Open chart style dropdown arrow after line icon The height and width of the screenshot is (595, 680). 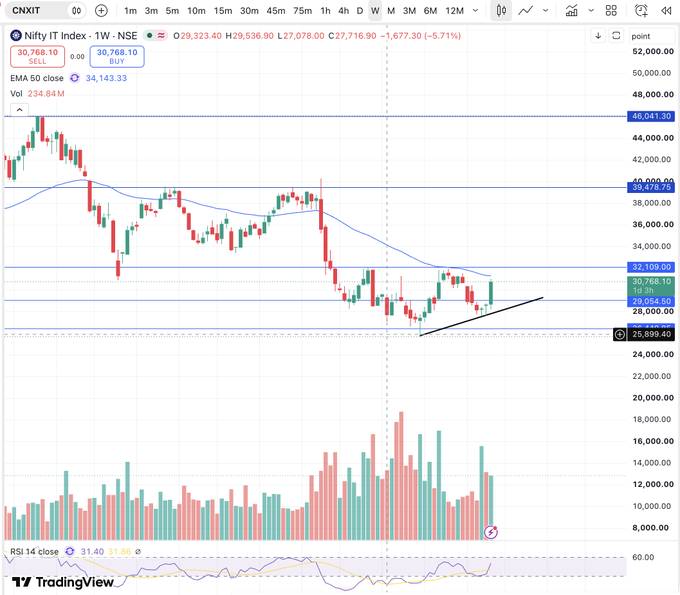(x=546, y=10)
